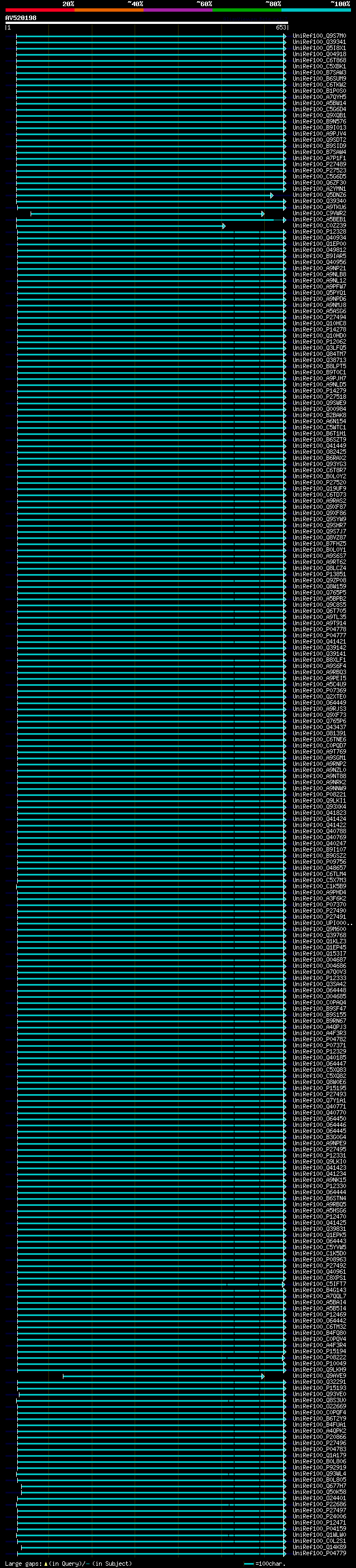Select the UniRef100_A3F6K2 label
356x1568 pixels.
click(x=319, y=898)
